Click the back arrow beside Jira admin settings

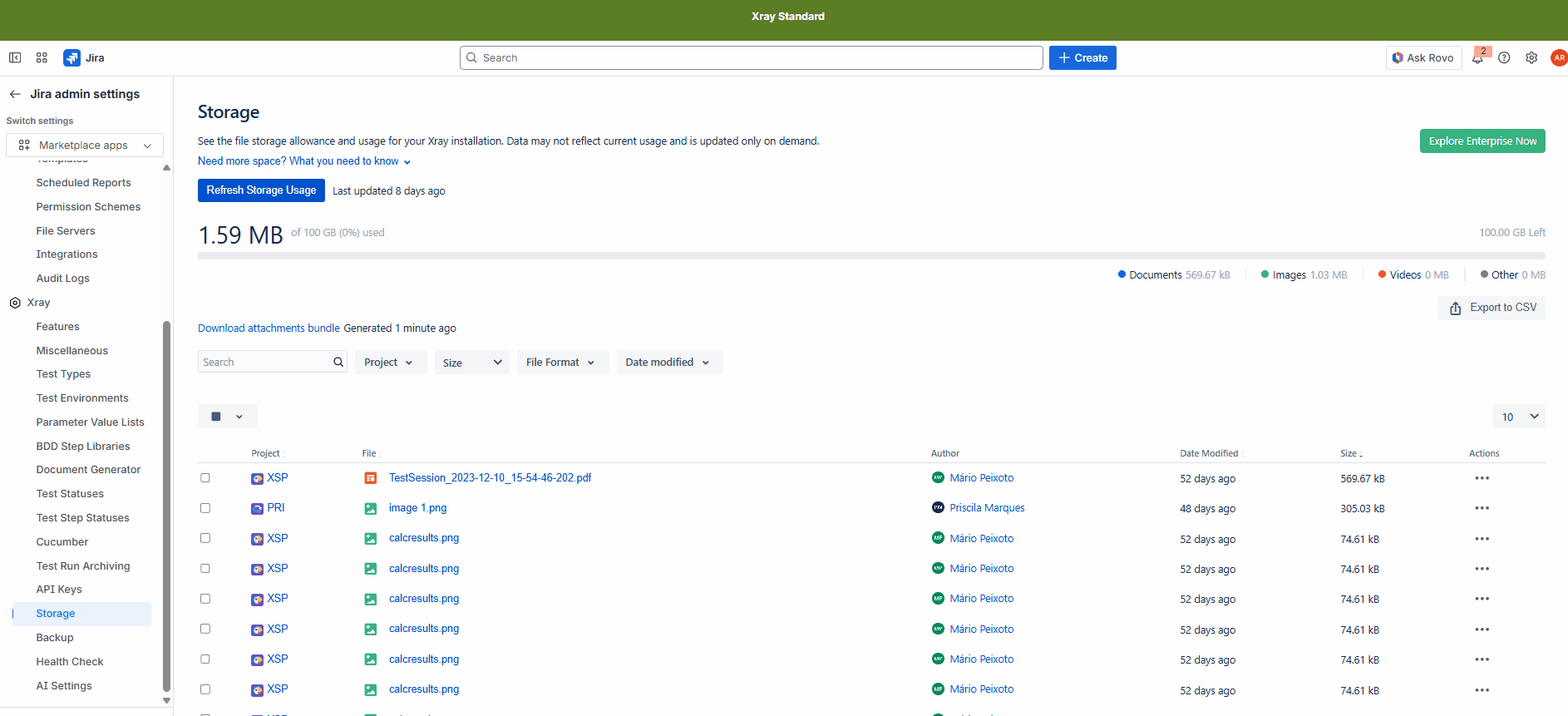click(x=15, y=94)
